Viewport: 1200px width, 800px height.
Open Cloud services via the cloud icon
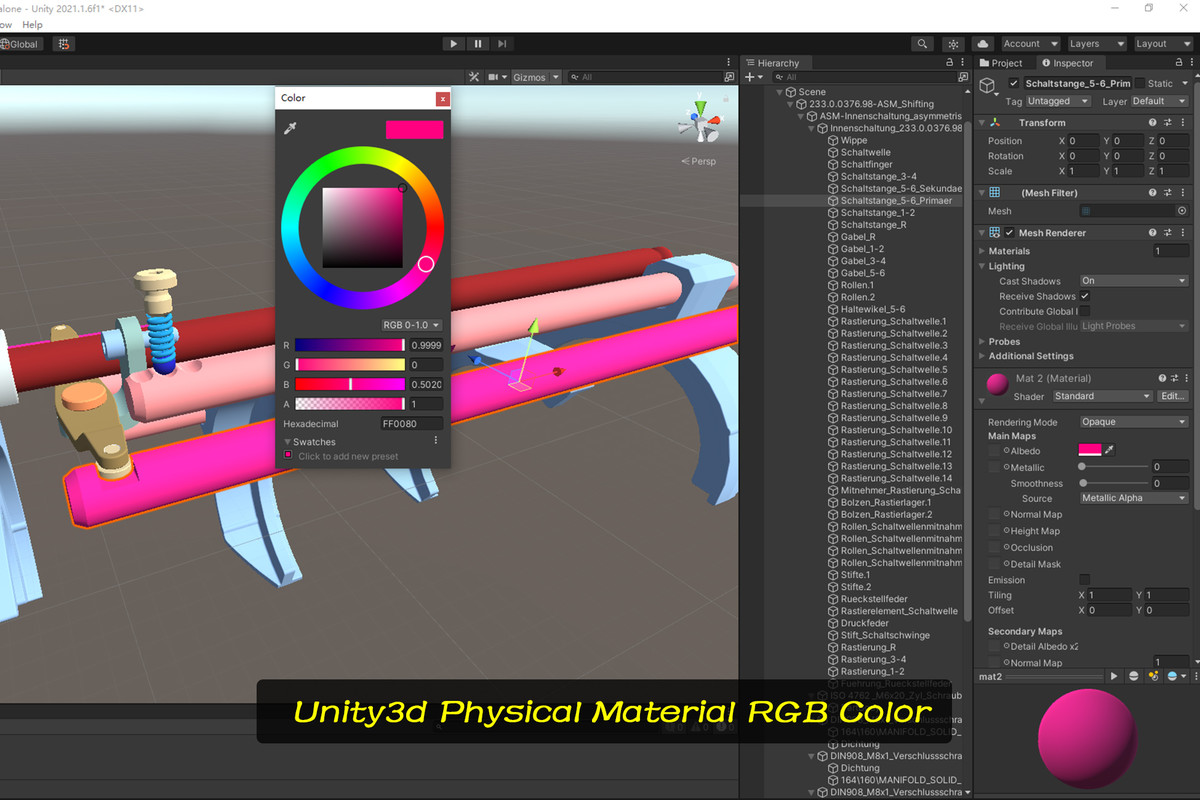point(983,44)
